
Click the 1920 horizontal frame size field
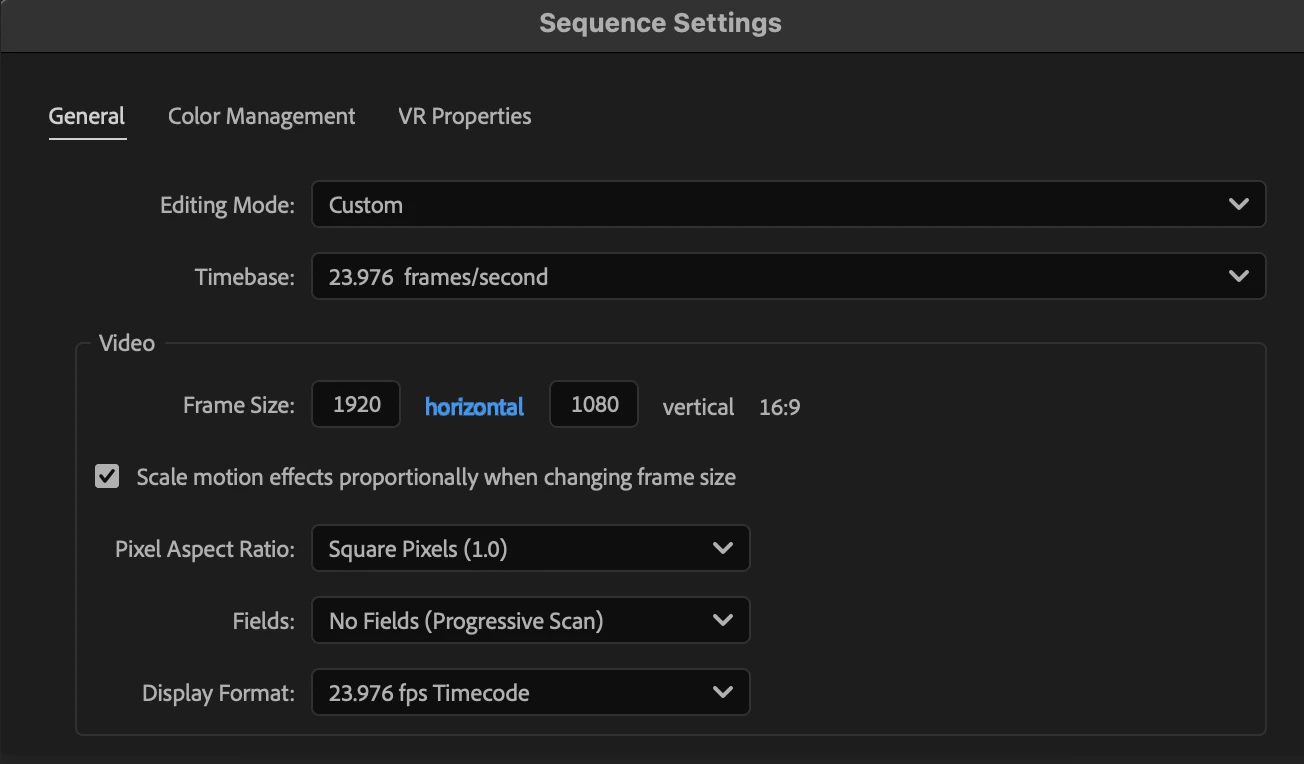[356, 405]
